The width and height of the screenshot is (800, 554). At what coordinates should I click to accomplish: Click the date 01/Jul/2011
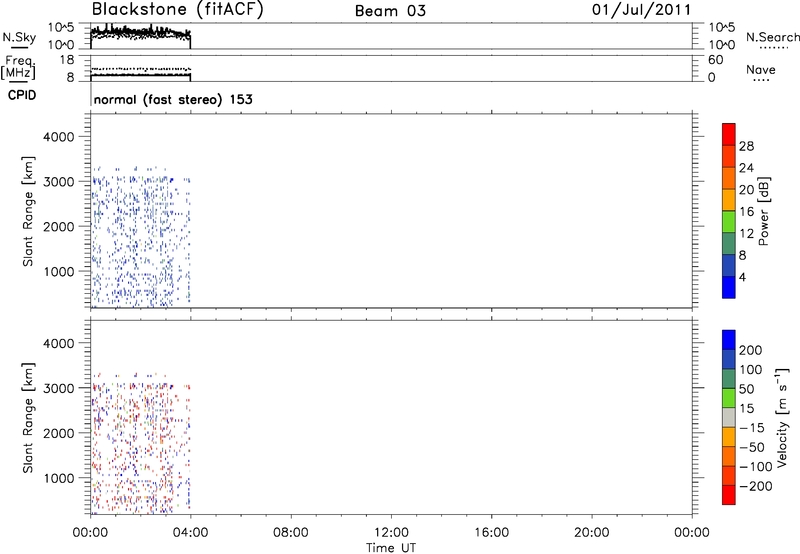(x=641, y=10)
